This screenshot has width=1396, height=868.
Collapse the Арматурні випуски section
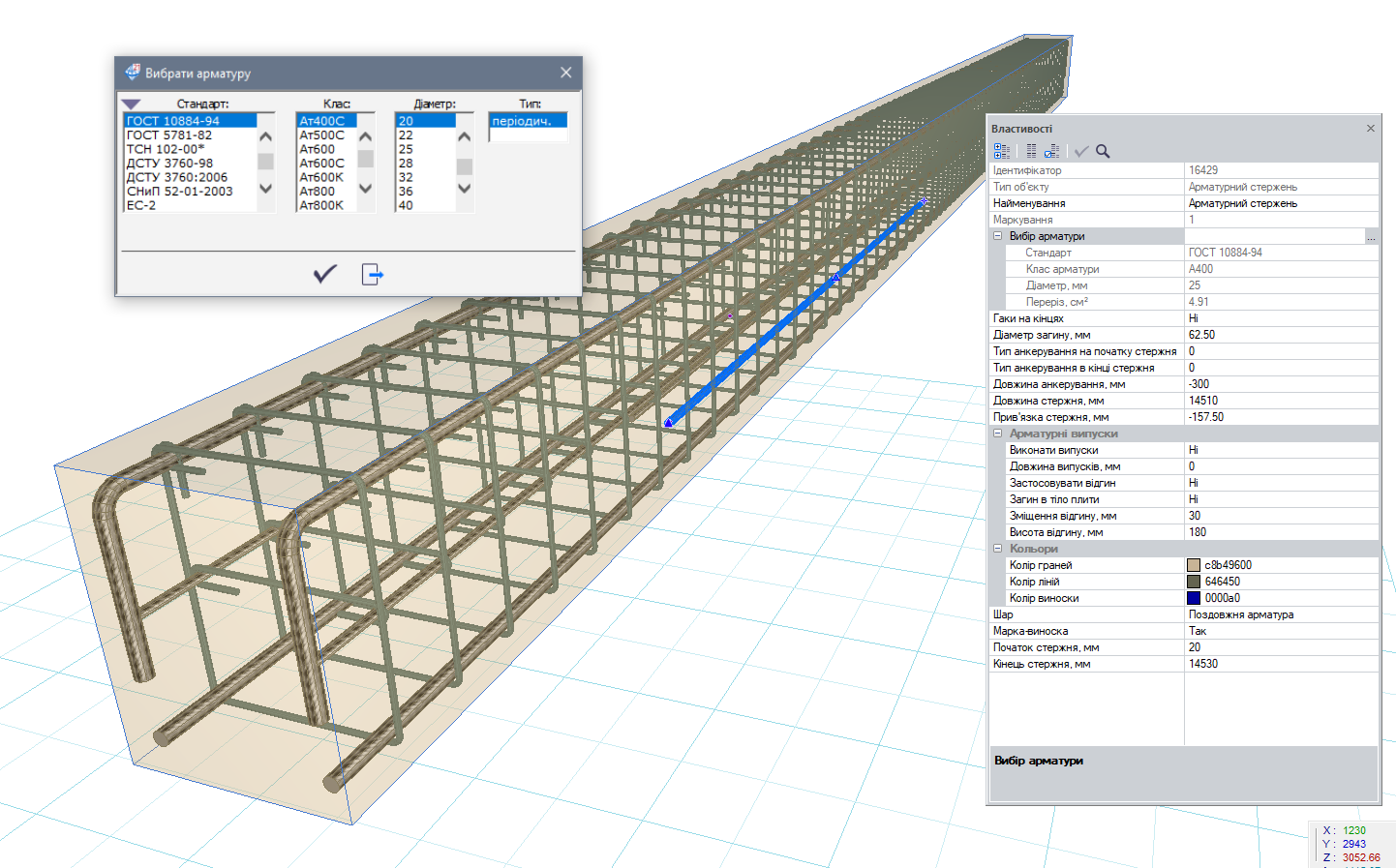click(x=998, y=434)
